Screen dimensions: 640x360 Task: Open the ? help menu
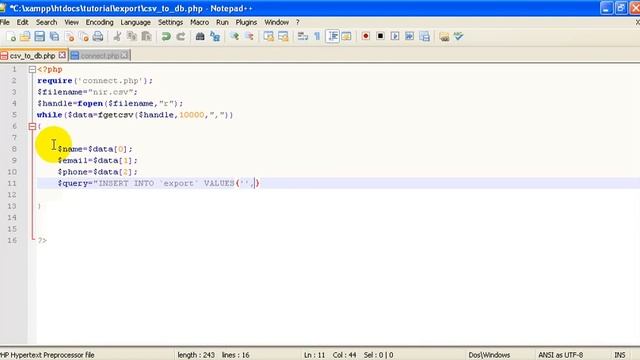[x=298, y=22]
